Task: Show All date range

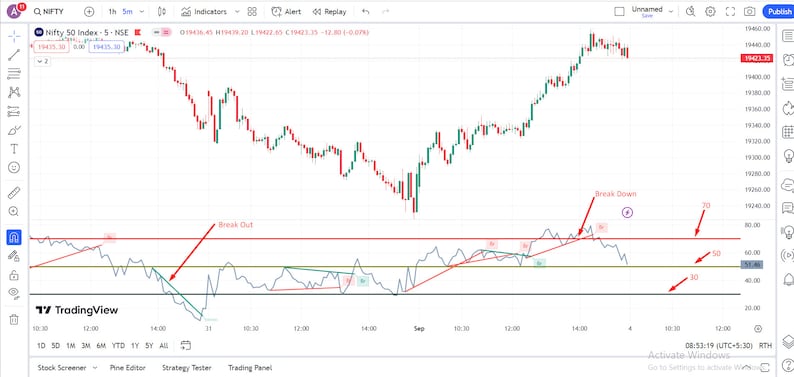Action: [x=164, y=346]
